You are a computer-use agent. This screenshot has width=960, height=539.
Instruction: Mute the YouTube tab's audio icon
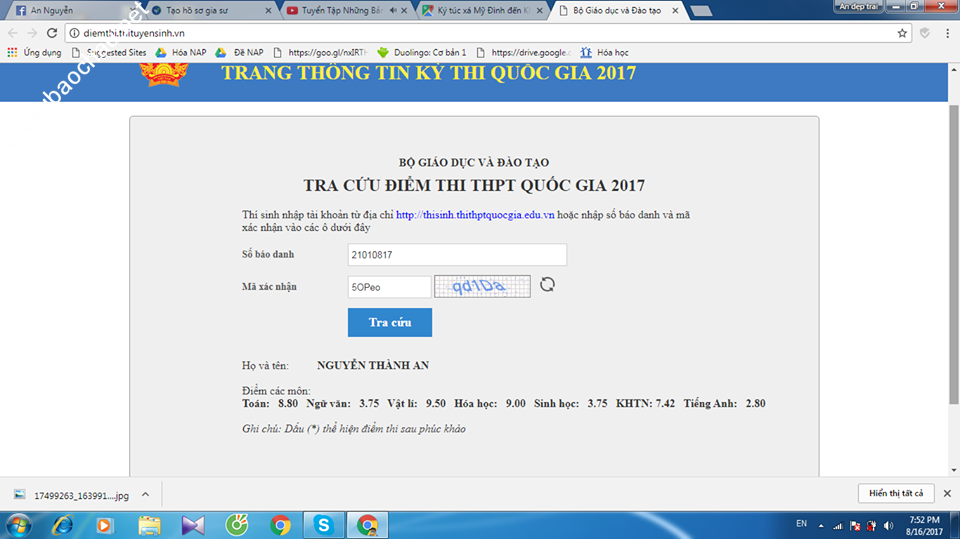click(x=392, y=11)
